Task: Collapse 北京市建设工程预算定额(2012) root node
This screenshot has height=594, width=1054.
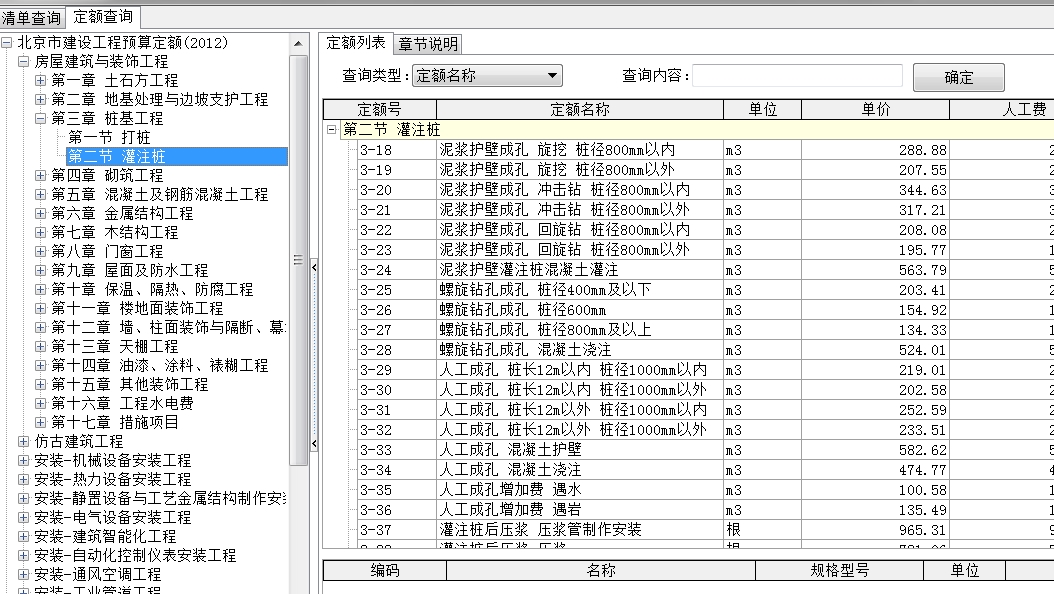Action: click(x=7, y=42)
